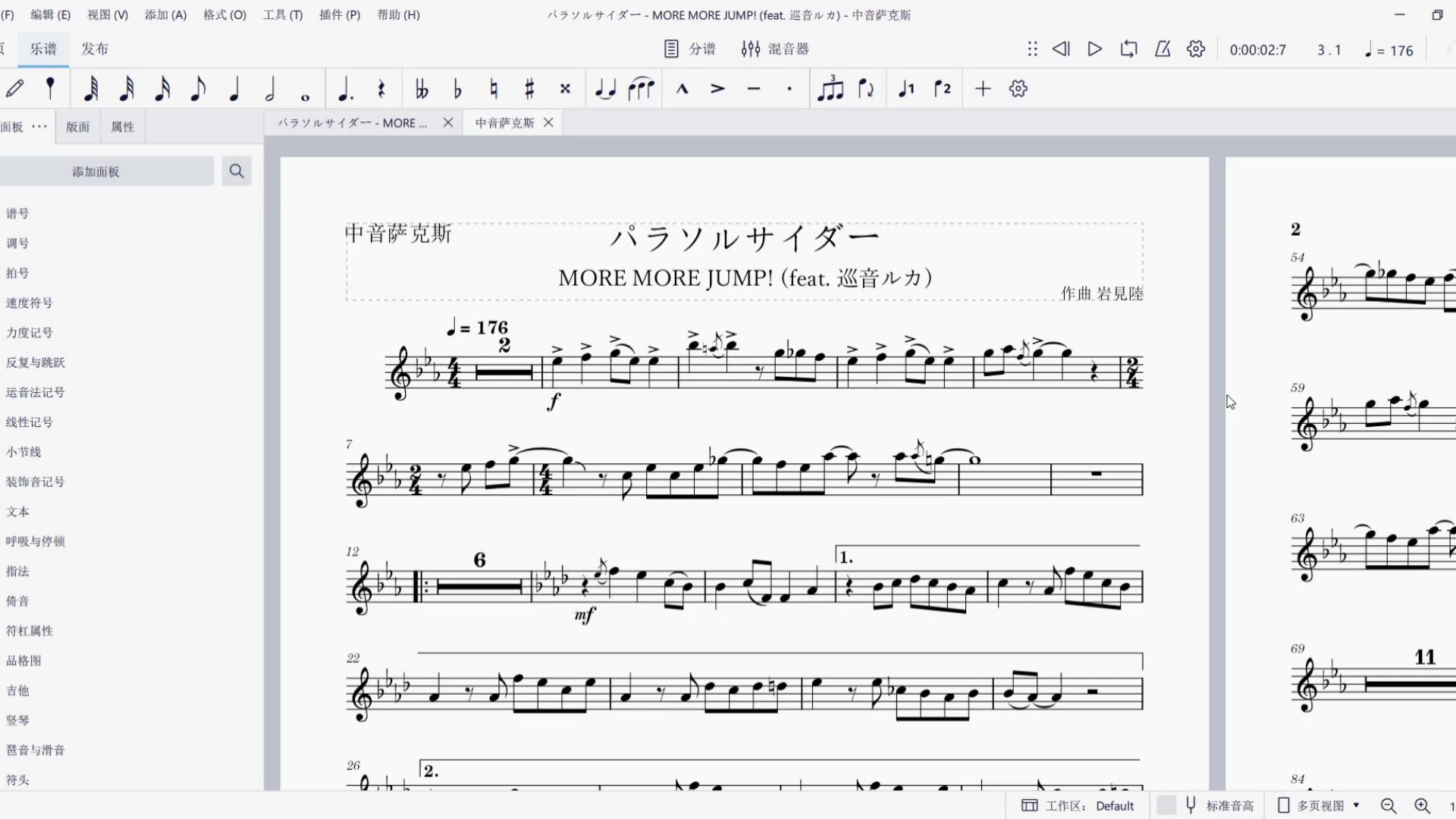Close the 中音萨克斯 part tab

[548, 123]
